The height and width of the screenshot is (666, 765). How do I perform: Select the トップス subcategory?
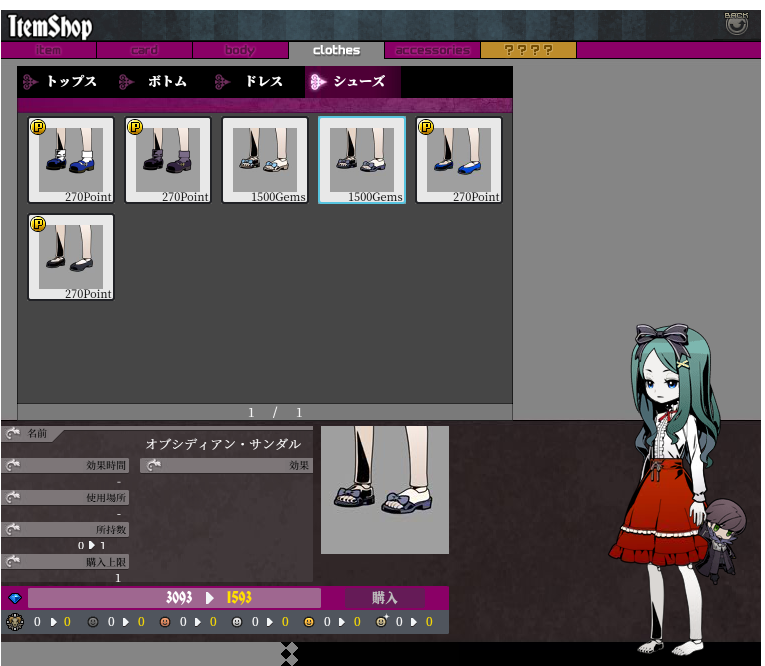62,82
